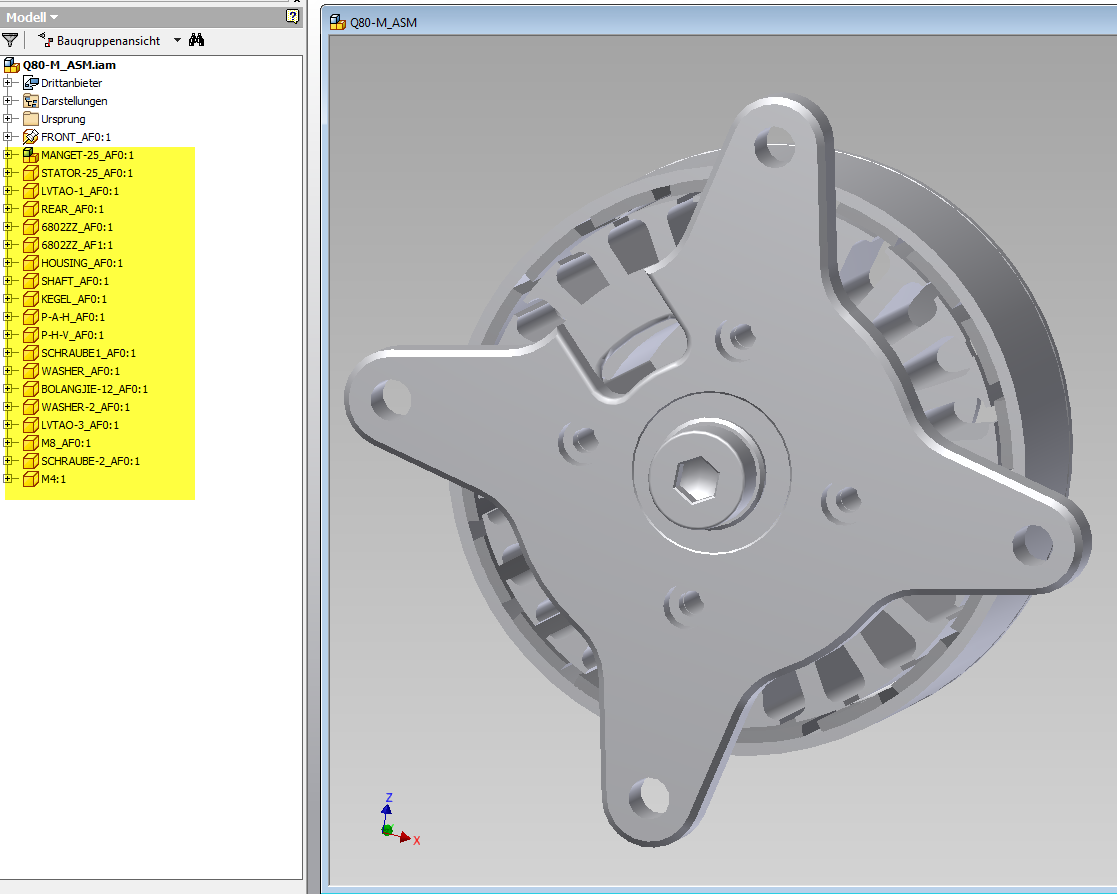Select the Drittanbieter label

click(71, 83)
